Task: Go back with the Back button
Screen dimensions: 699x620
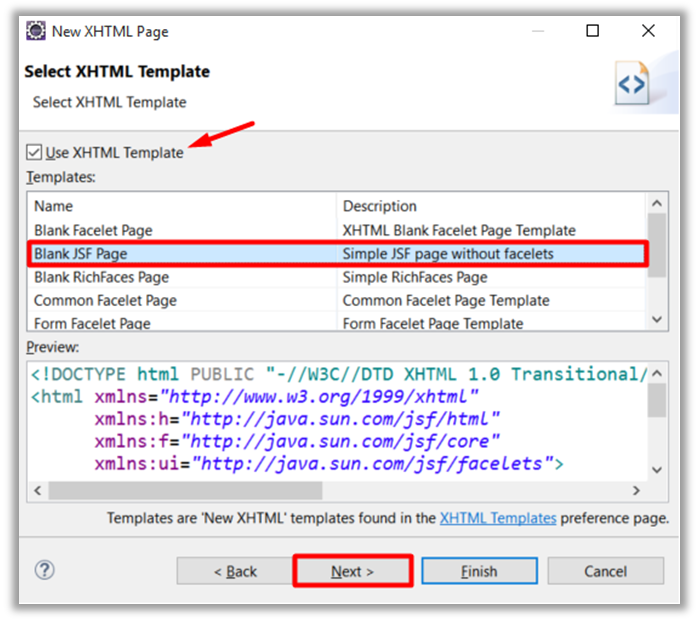Action: point(235,571)
